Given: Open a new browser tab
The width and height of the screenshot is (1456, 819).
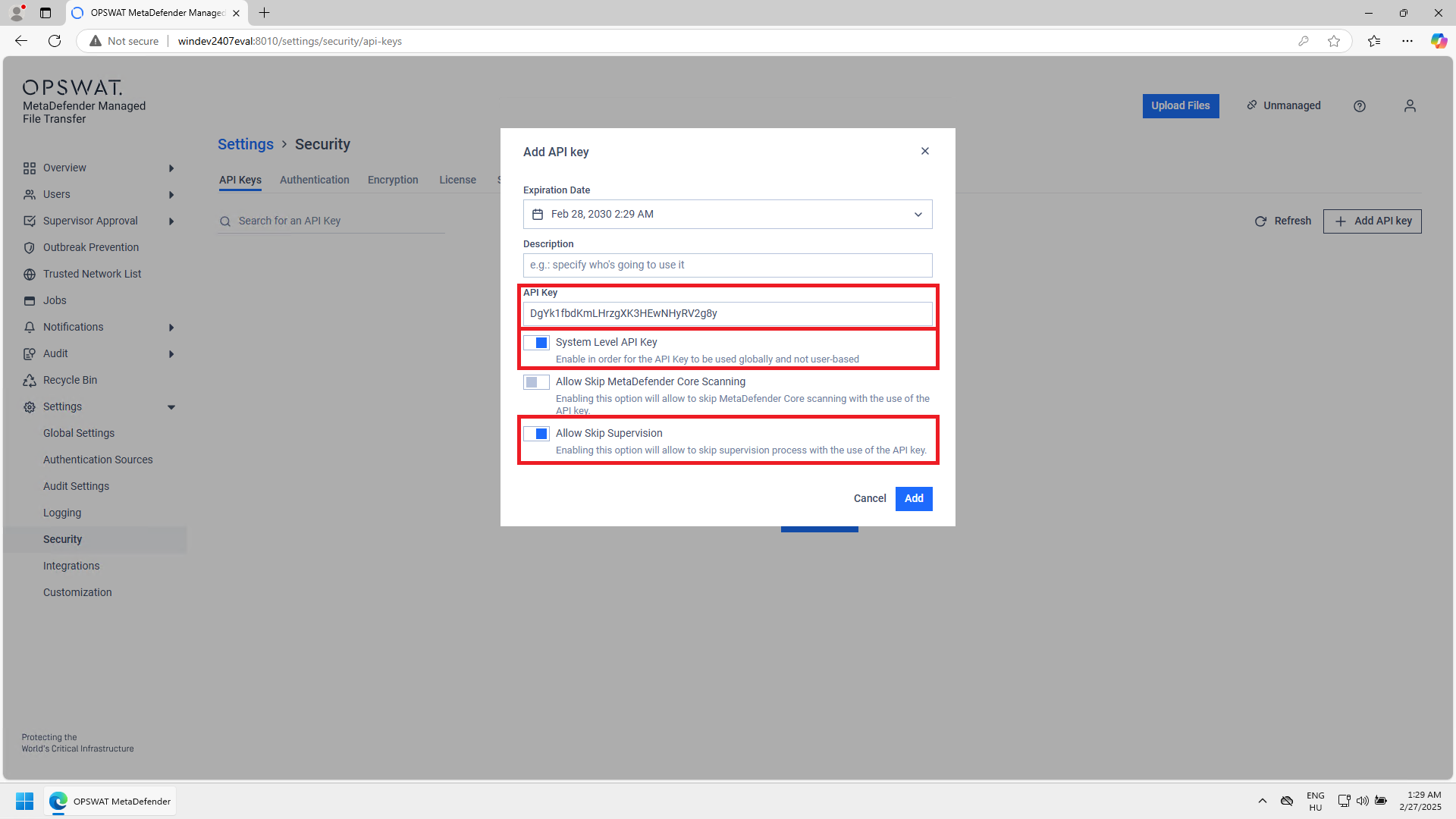Looking at the screenshot, I should [264, 13].
